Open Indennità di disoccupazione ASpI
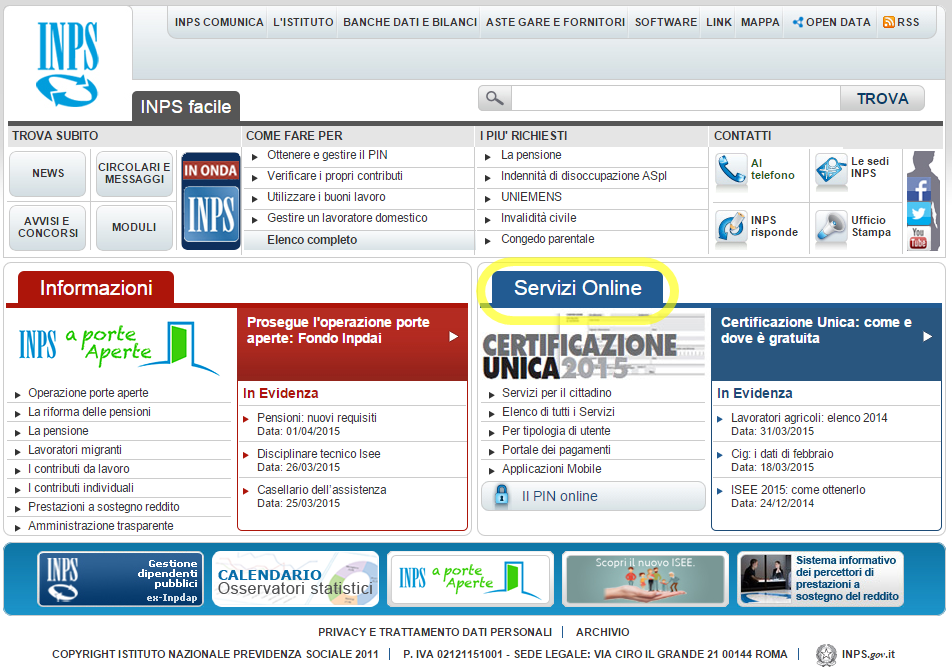952x669 pixels. point(583,176)
